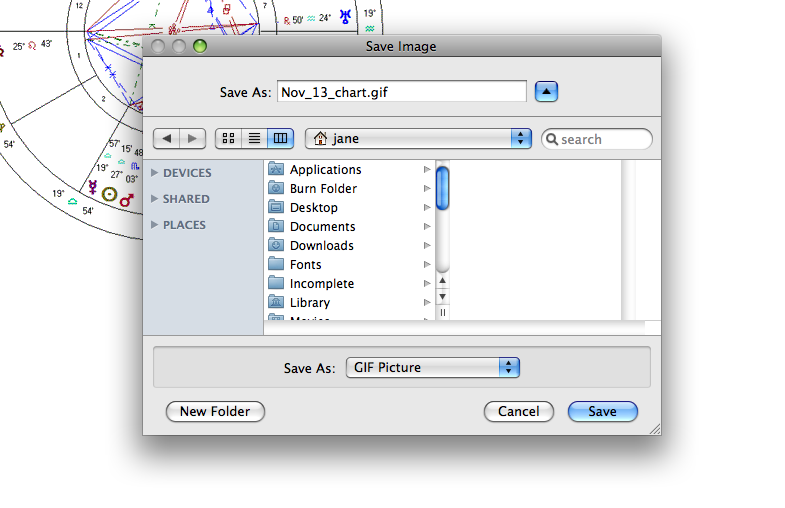Image resolution: width=785 pixels, height=508 pixels.
Task: Select the Downloads folder
Action: click(349, 246)
